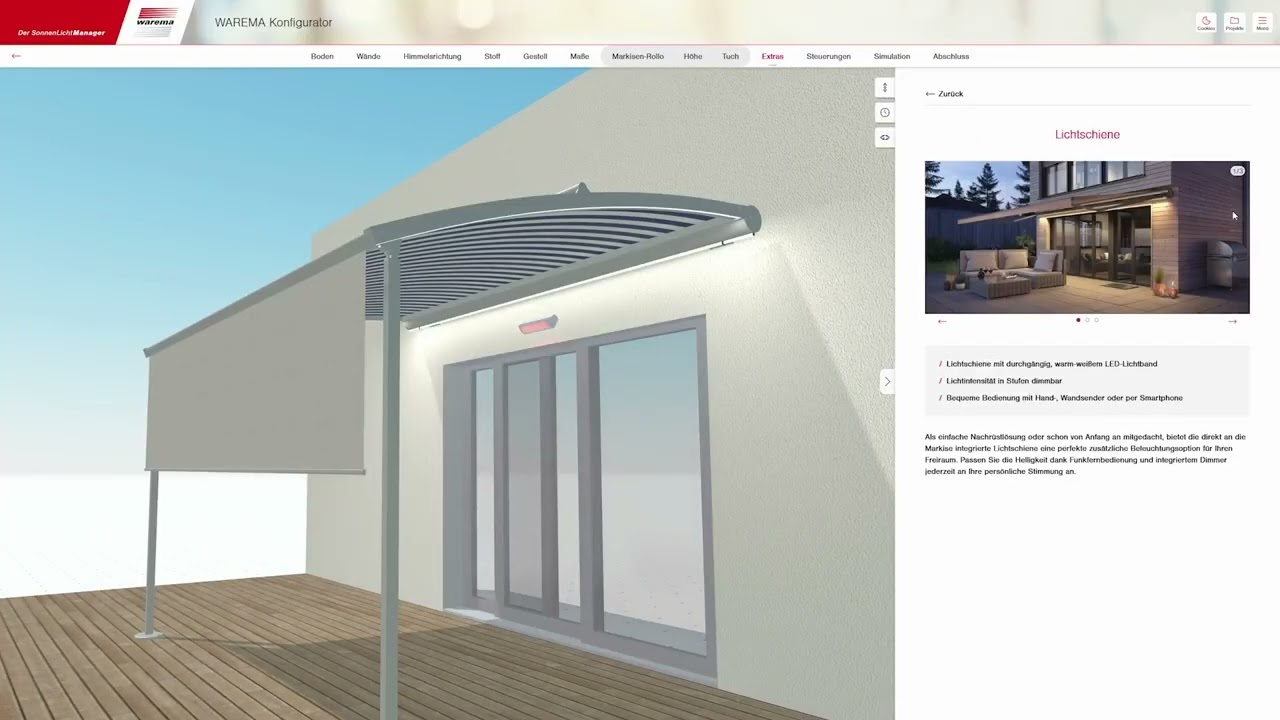Screen dimensions: 1280x720
Task: Switch to the Höhe step
Action: pyautogui.click(x=693, y=56)
